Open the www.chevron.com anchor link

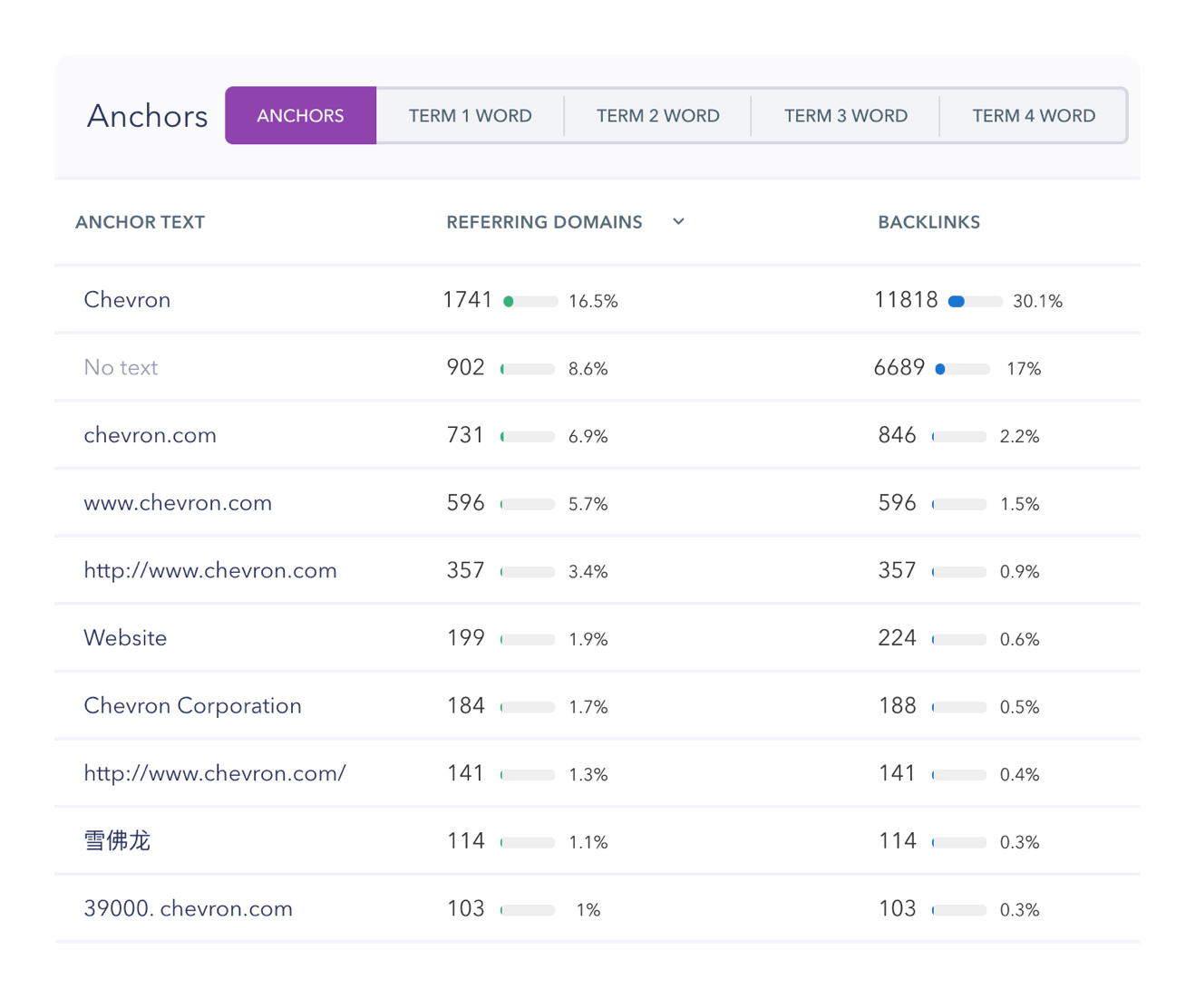tap(178, 503)
